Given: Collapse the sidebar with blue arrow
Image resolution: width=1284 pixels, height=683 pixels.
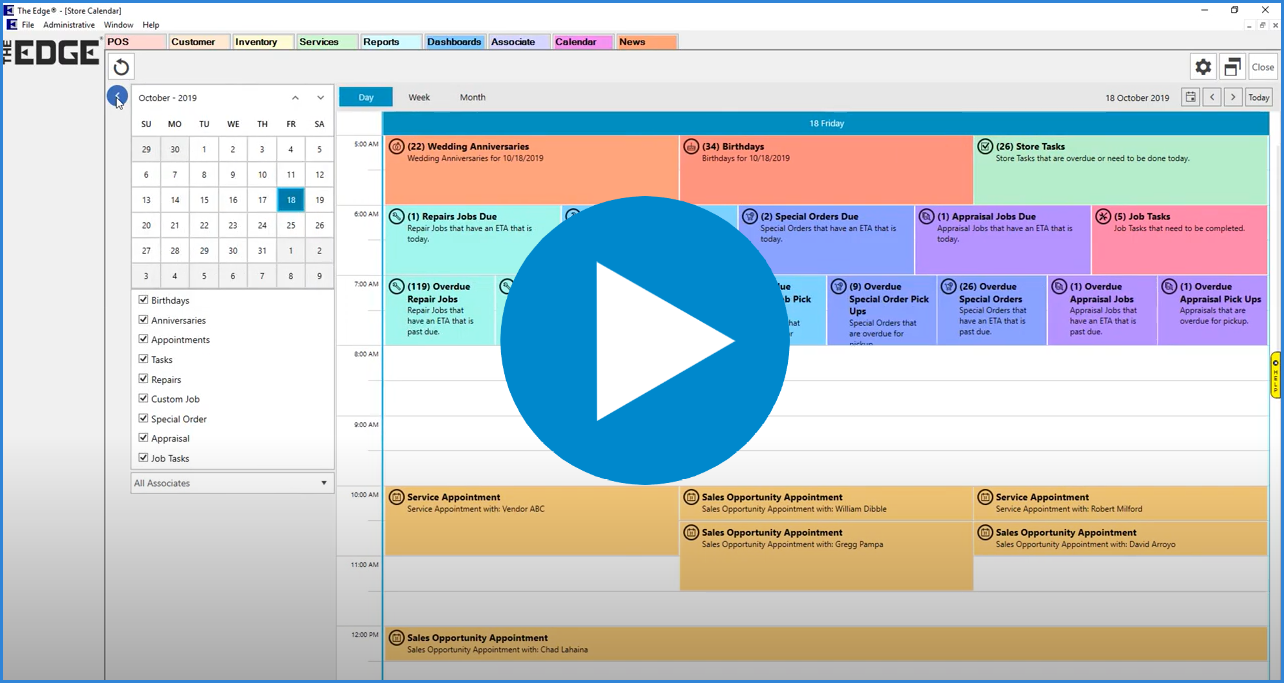Looking at the screenshot, I should 118,96.
